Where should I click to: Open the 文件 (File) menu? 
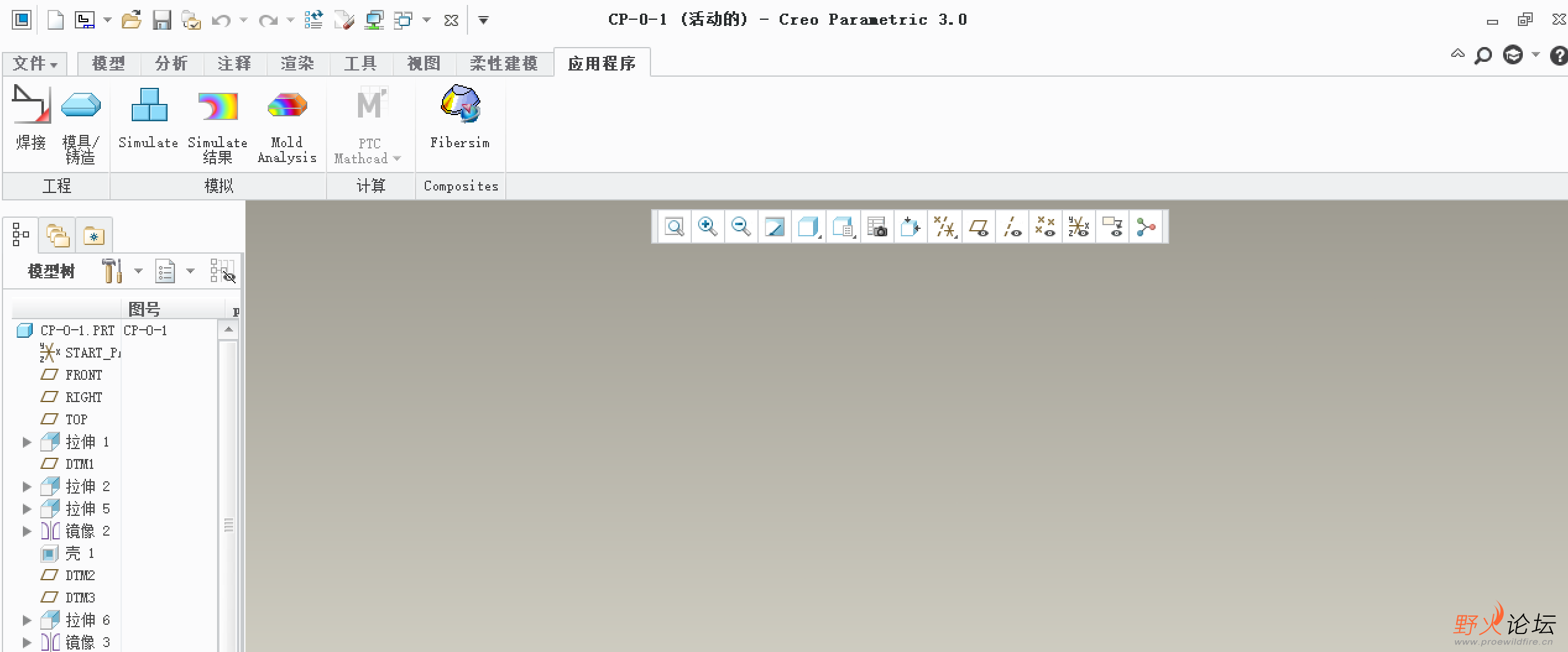pos(35,64)
